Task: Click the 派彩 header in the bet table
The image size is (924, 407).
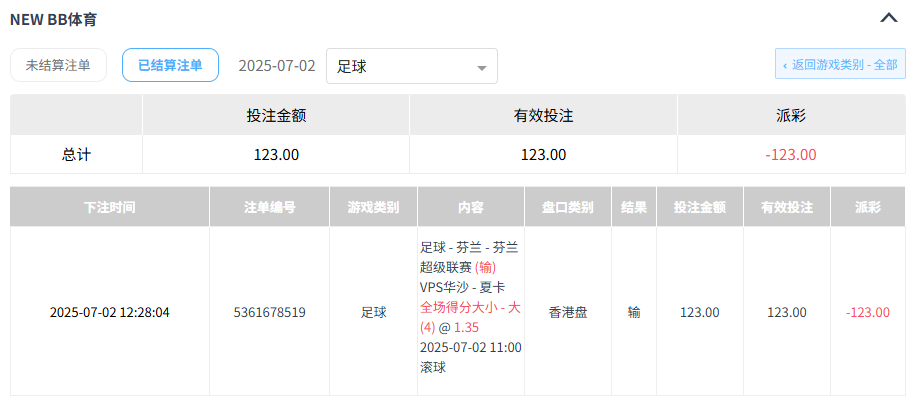Action: [867, 208]
